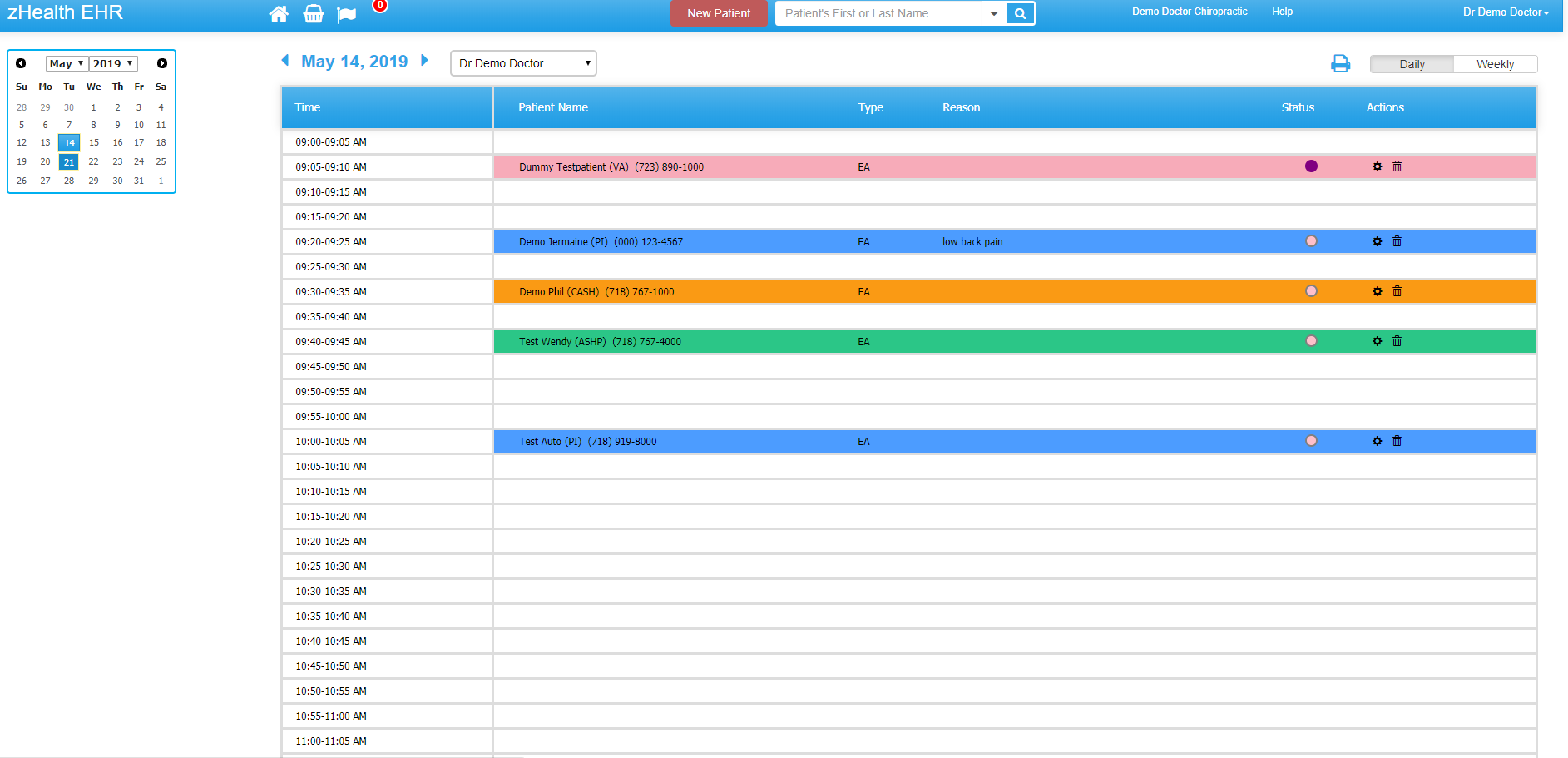
Task: Click the New Patient button
Action: [719, 13]
